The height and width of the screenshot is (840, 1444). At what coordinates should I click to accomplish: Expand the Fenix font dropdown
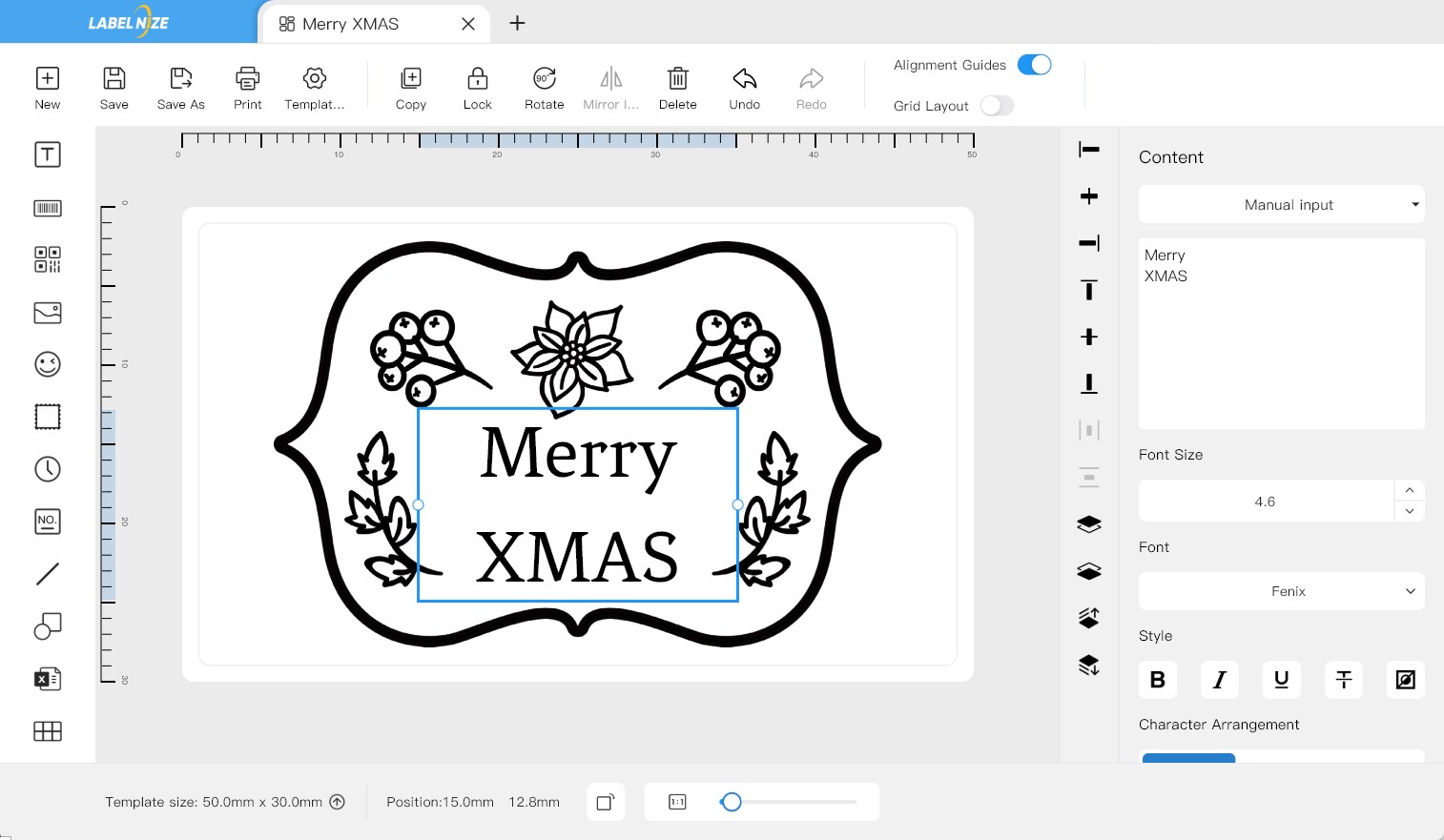[1282, 591]
